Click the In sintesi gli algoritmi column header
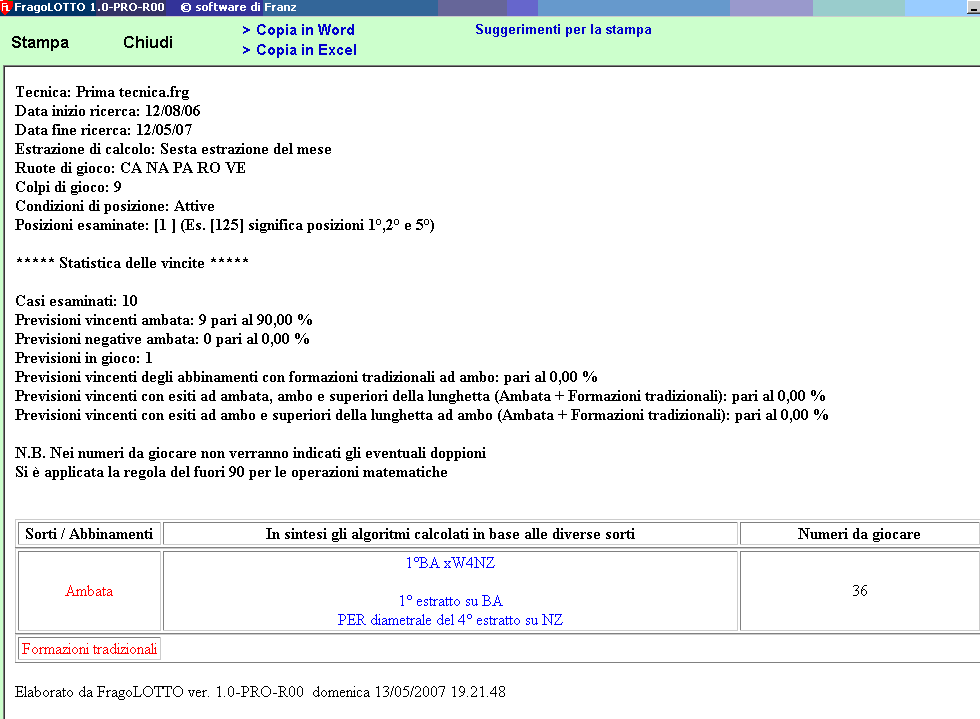Viewport: 980px width, 719px height. point(450,534)
